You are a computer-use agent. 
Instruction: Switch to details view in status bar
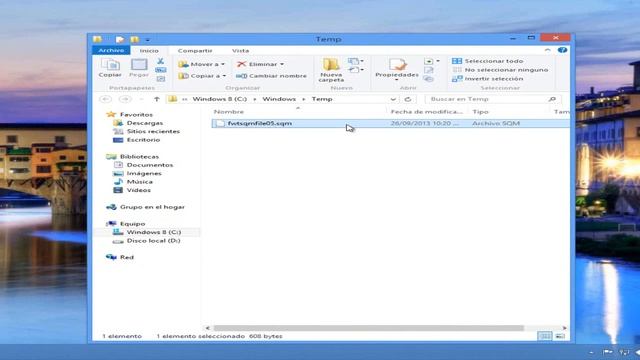pos(544,336)
